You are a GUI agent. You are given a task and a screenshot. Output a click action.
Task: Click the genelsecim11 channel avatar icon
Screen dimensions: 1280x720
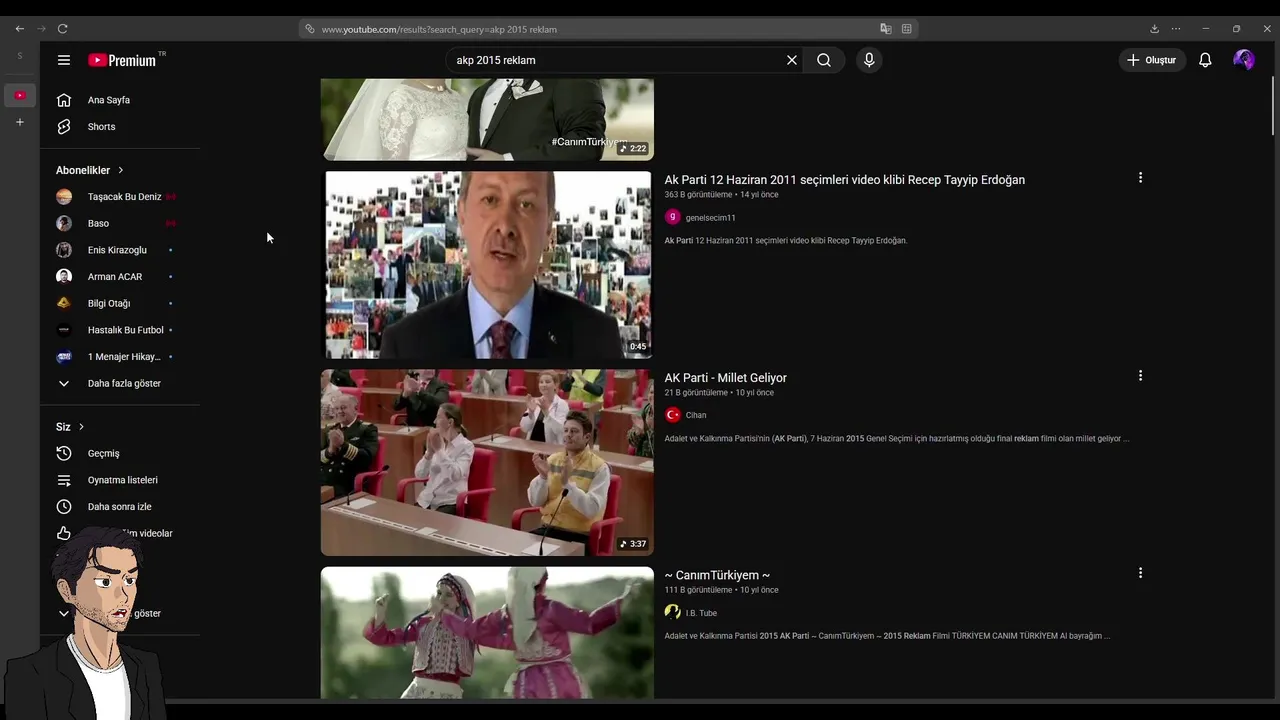(x=673, y=217)
